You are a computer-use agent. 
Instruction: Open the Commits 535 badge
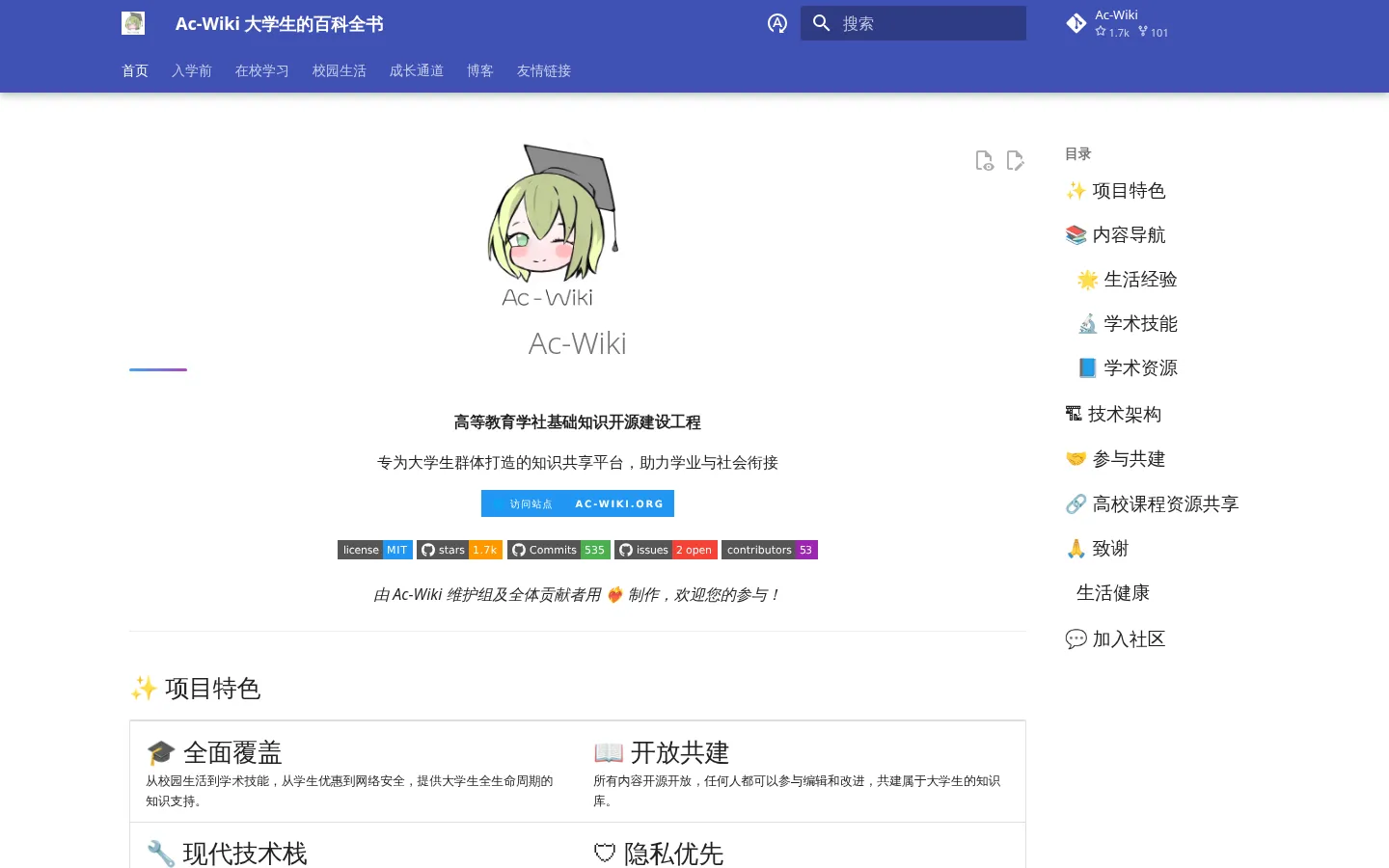click(558, 550)
